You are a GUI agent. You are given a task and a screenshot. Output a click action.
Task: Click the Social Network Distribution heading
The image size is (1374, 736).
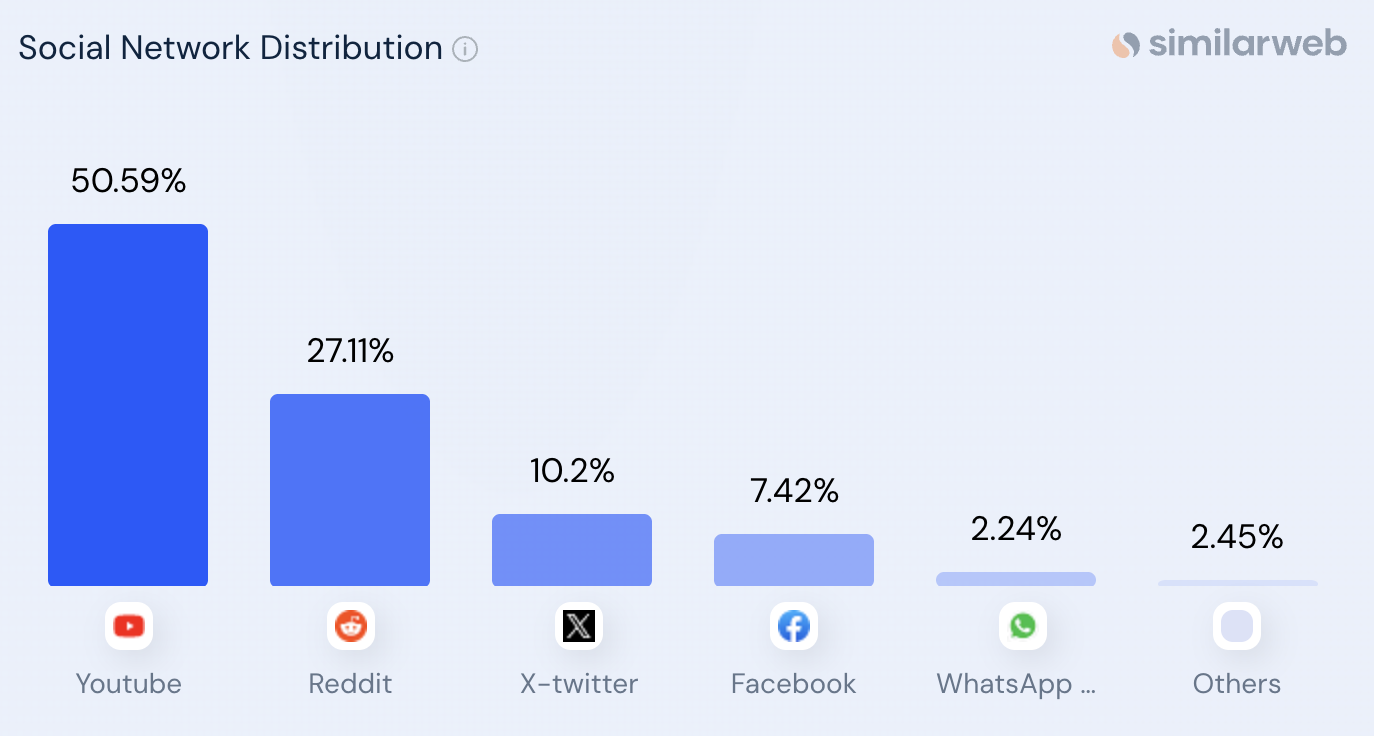tap(230, 48)
